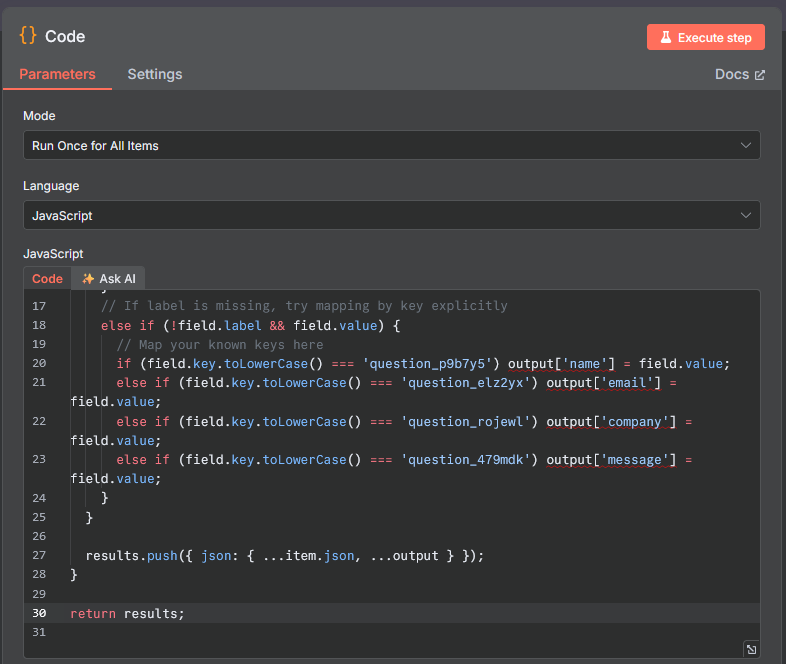The image size is (786, 664).
Task: Click line number 17 in the gutter
Action: point(39,306)
